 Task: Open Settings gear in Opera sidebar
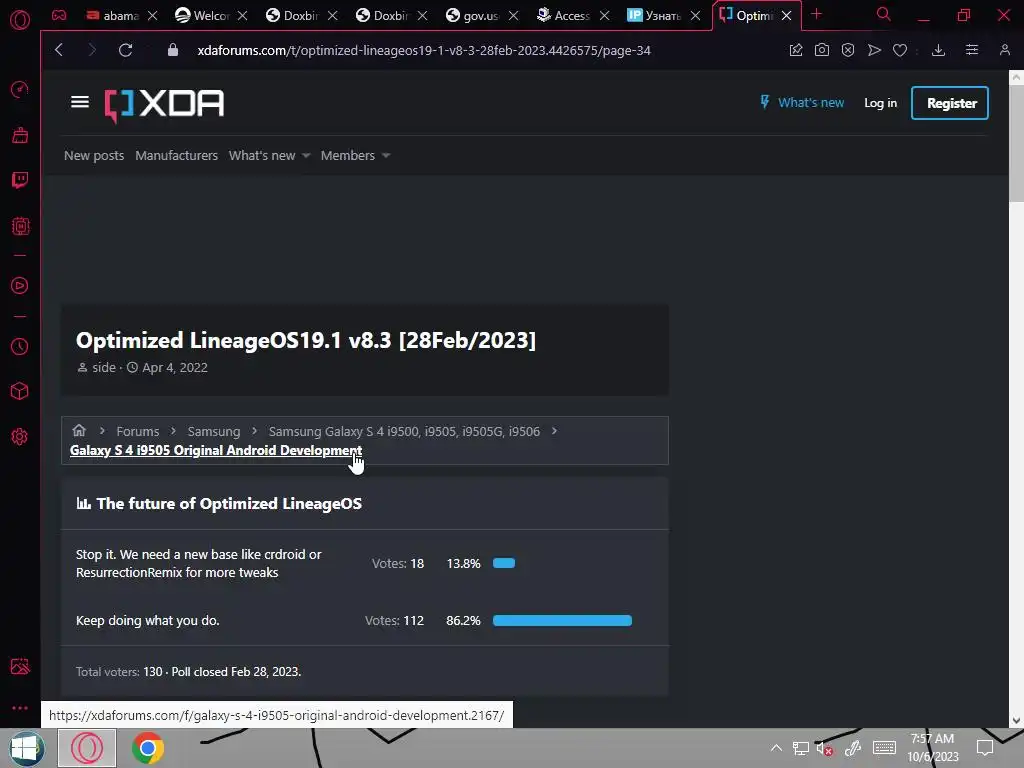(20, 436)
